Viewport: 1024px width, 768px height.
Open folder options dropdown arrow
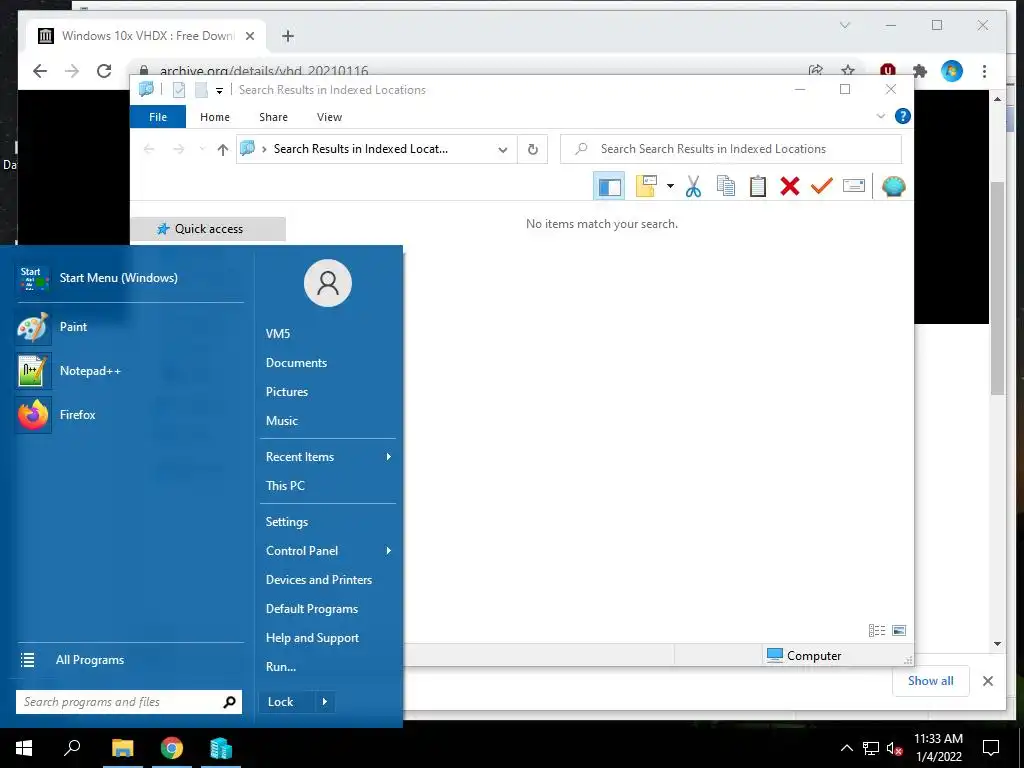[670, 186]
